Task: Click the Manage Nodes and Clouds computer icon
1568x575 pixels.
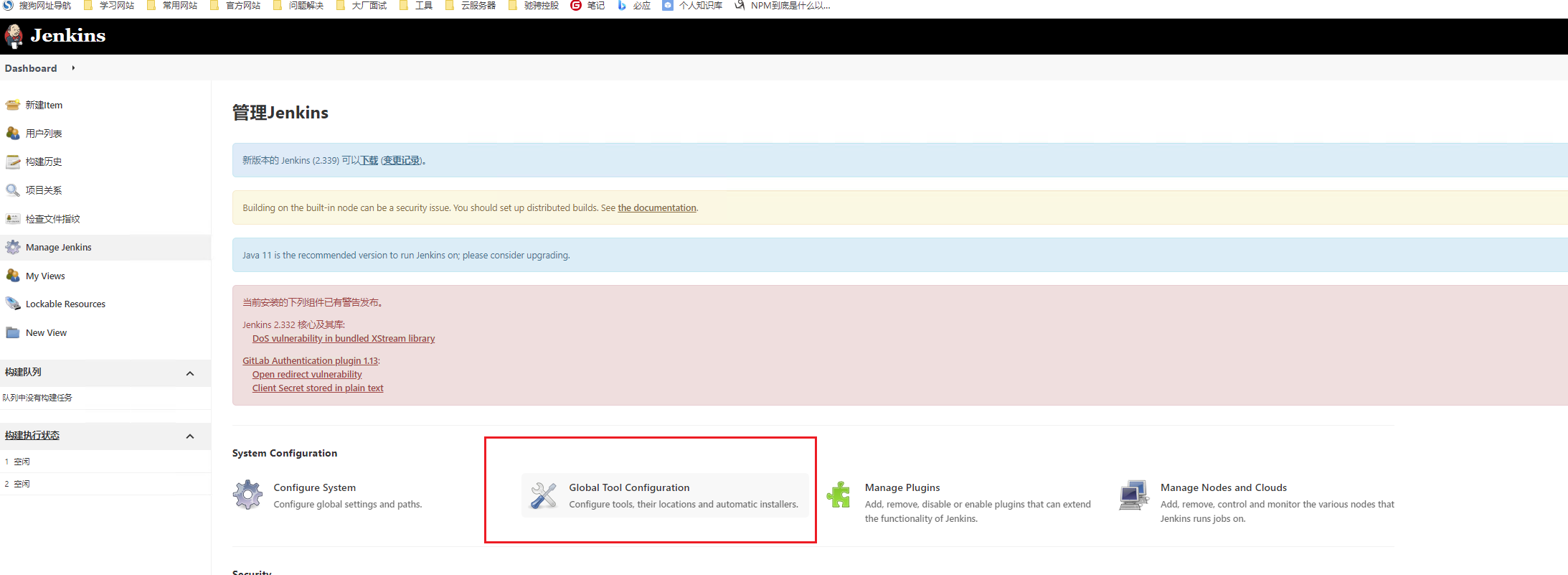Action: pyautogui.click(x=1134, y=495)
